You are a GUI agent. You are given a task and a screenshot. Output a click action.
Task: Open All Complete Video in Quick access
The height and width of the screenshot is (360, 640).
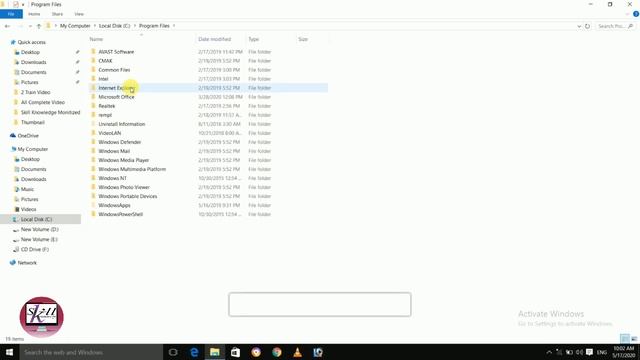tap(42, 102)
